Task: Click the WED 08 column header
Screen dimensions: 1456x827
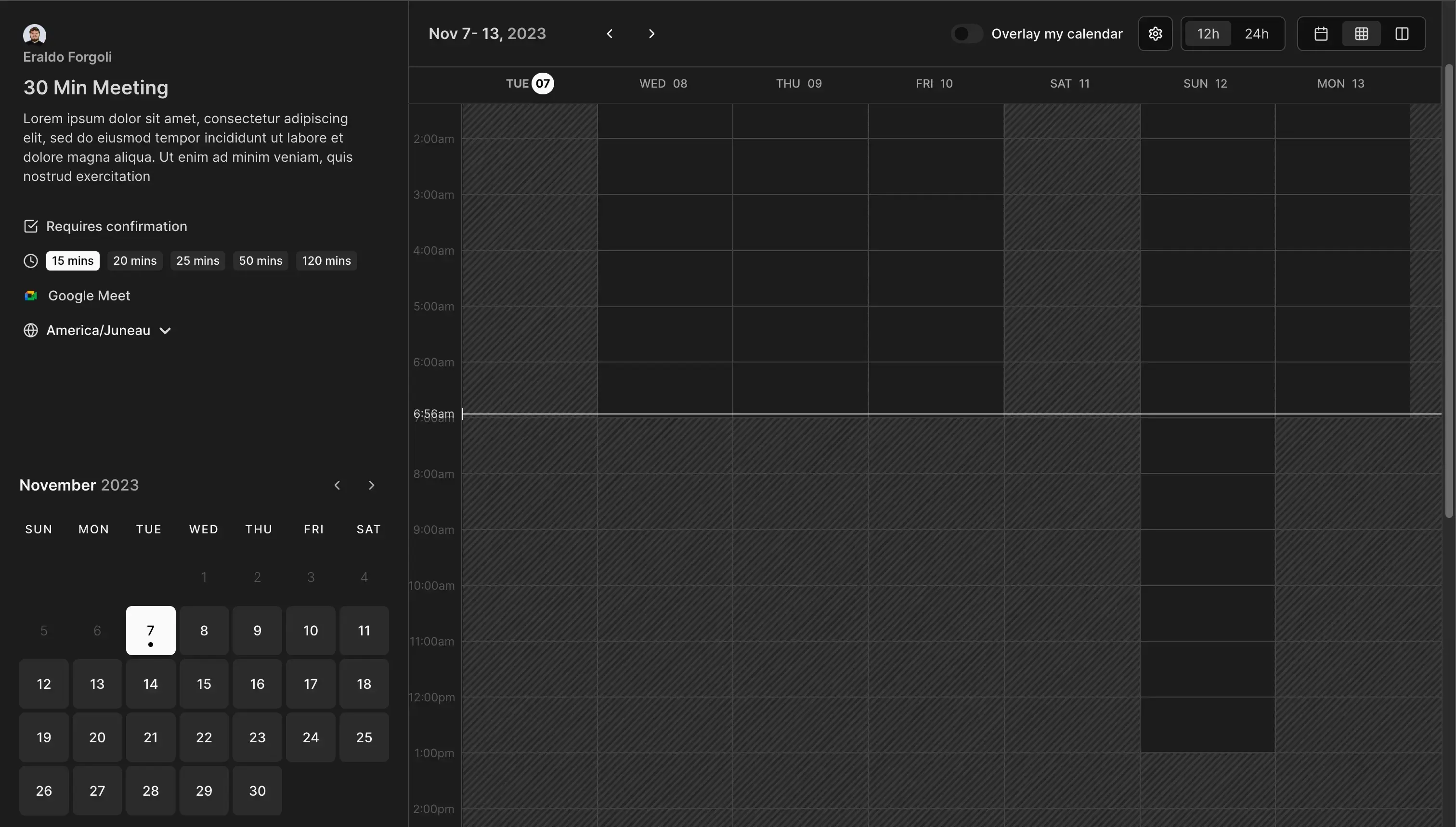Action: pyautogui.click(x=663, y=83)
